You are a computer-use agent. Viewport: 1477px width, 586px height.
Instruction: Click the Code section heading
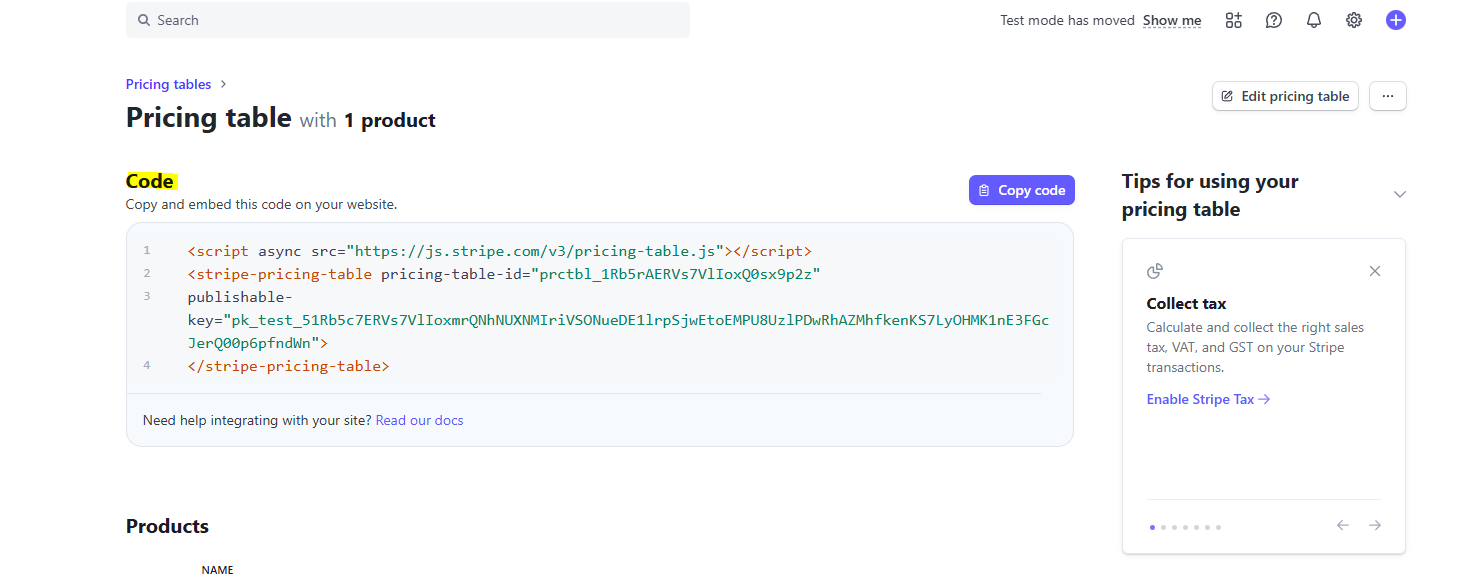150,181
